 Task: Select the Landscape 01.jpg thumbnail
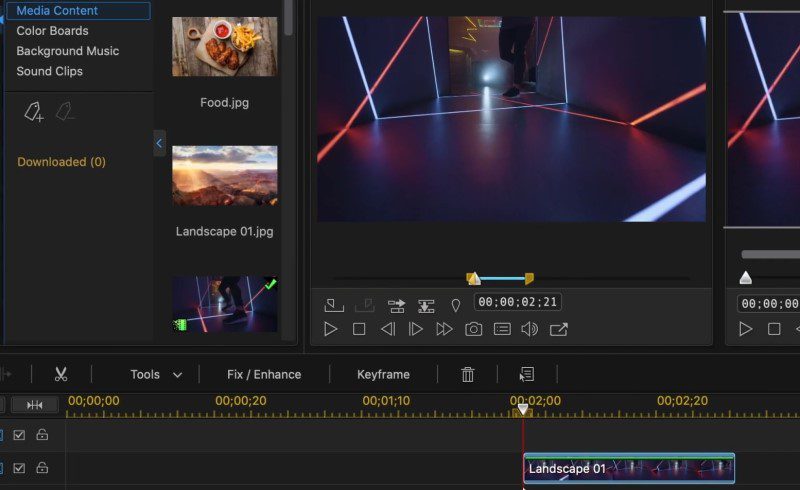[x=224, y=176]
